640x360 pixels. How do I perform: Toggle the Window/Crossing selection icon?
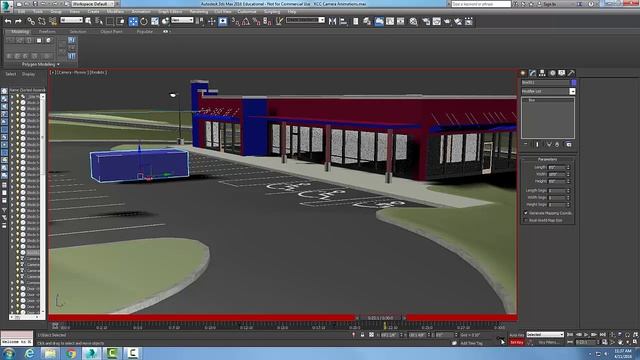(x=121, y=21)
